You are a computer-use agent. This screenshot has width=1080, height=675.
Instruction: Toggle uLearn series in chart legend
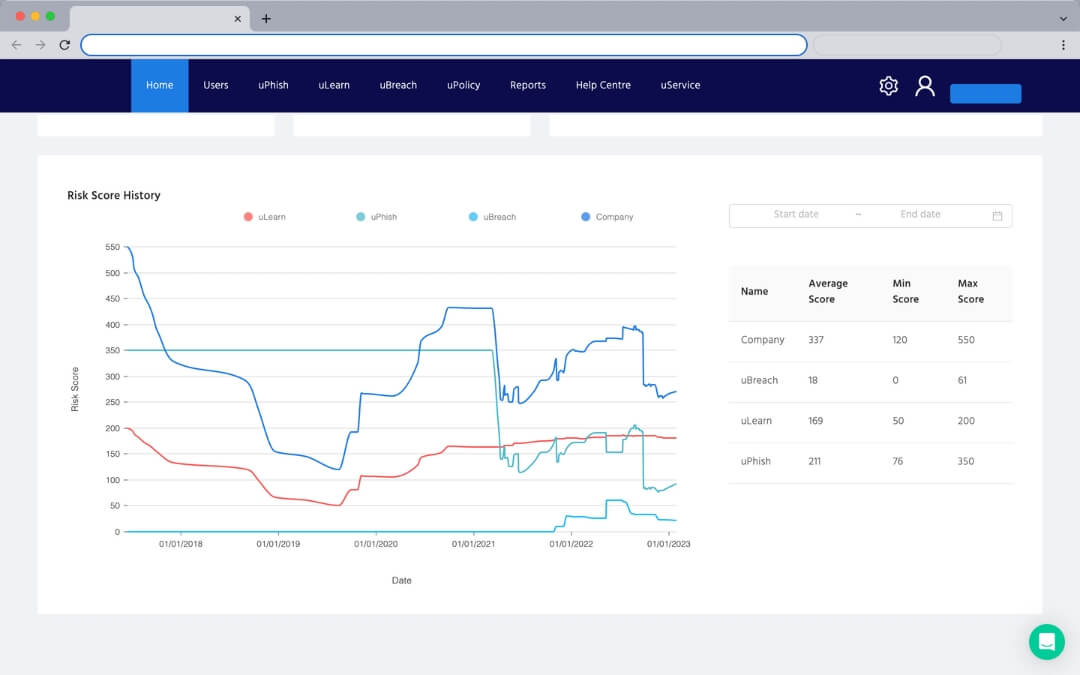[x=265, y=217]
